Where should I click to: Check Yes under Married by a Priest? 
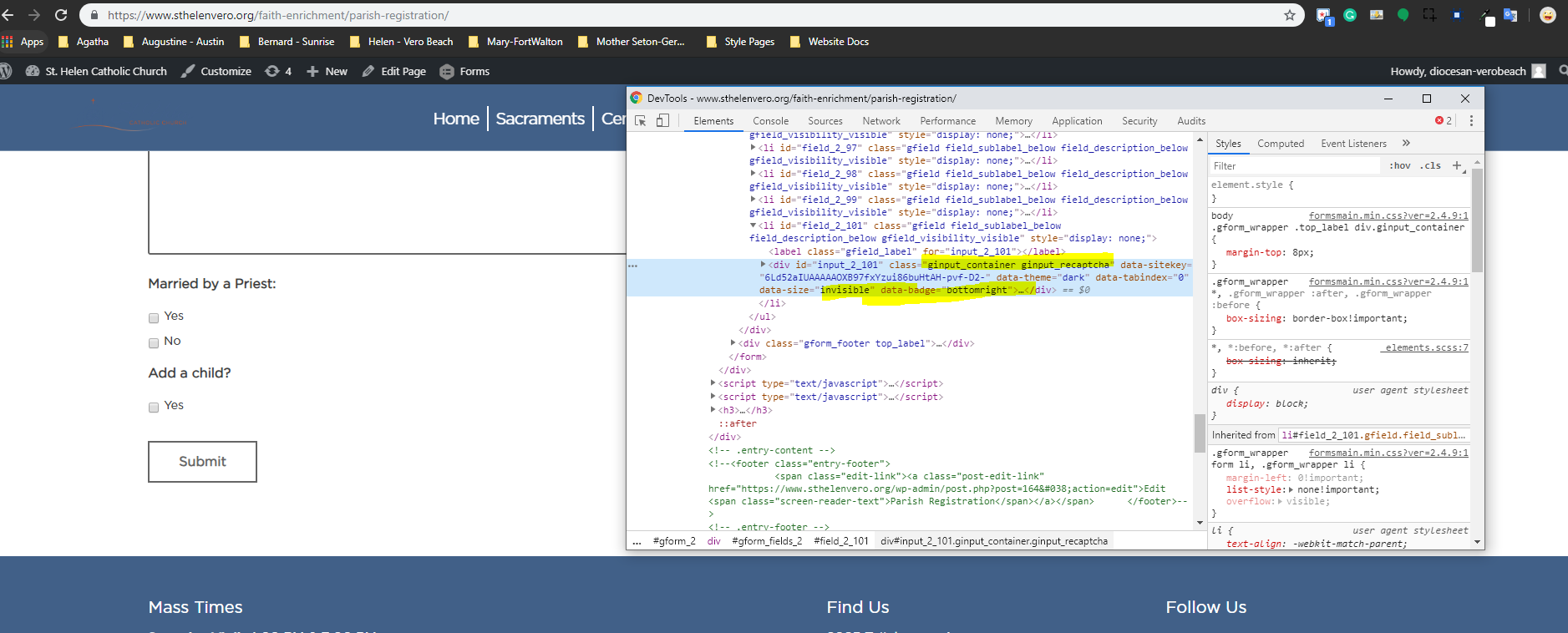point(154,317)
